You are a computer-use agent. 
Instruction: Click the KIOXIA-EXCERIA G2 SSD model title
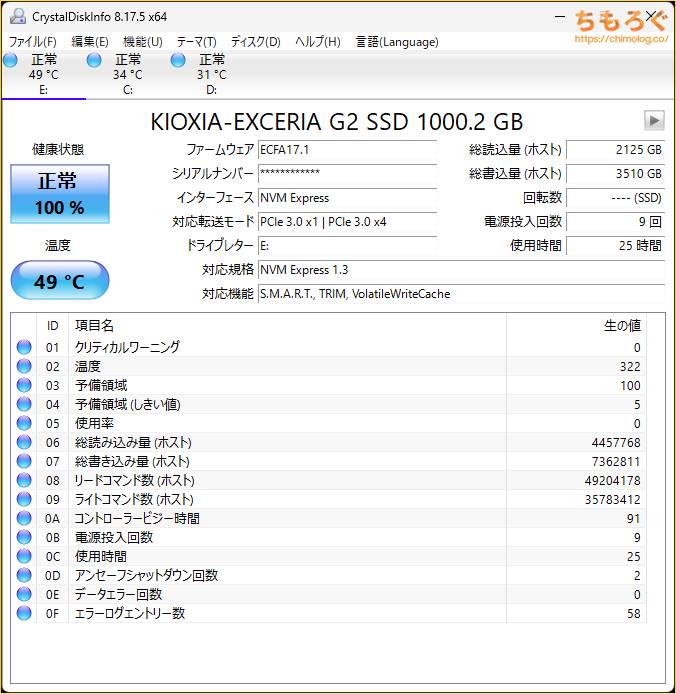337,121
